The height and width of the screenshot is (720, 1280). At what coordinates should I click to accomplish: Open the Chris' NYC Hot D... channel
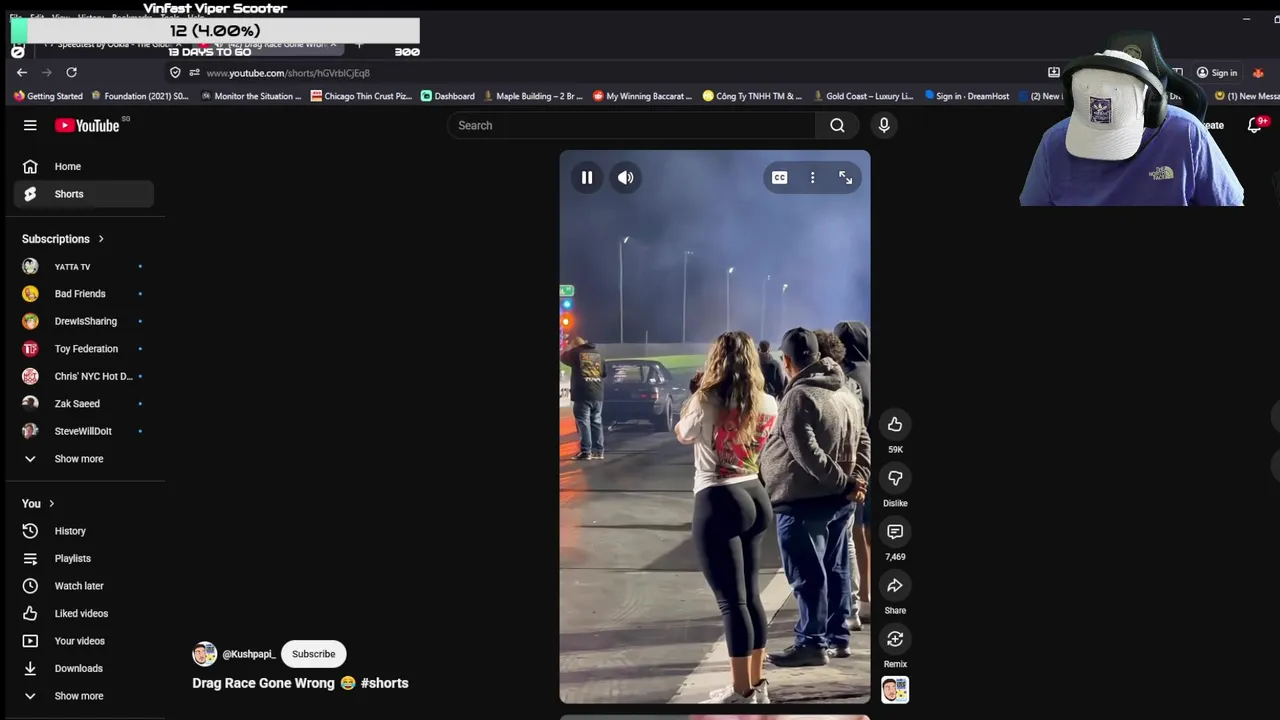[84, 376]
